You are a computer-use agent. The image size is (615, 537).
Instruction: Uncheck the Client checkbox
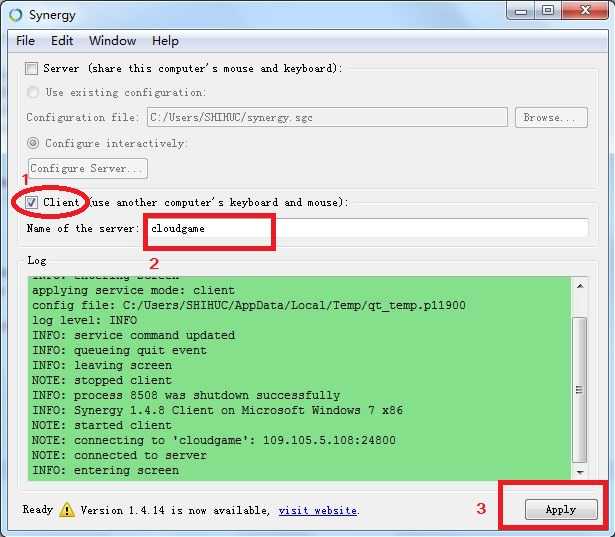pyautogui.click(x=31, y=202)
